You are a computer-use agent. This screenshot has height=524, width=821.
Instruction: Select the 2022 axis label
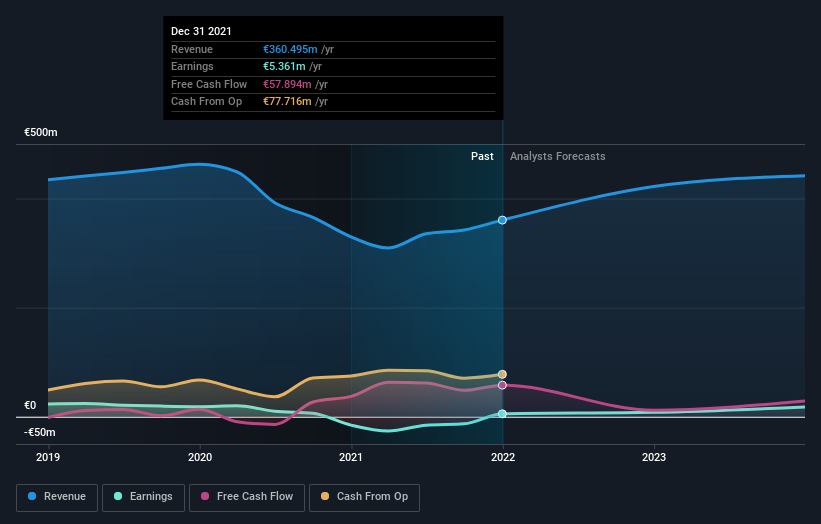click(x=503, y=457)
